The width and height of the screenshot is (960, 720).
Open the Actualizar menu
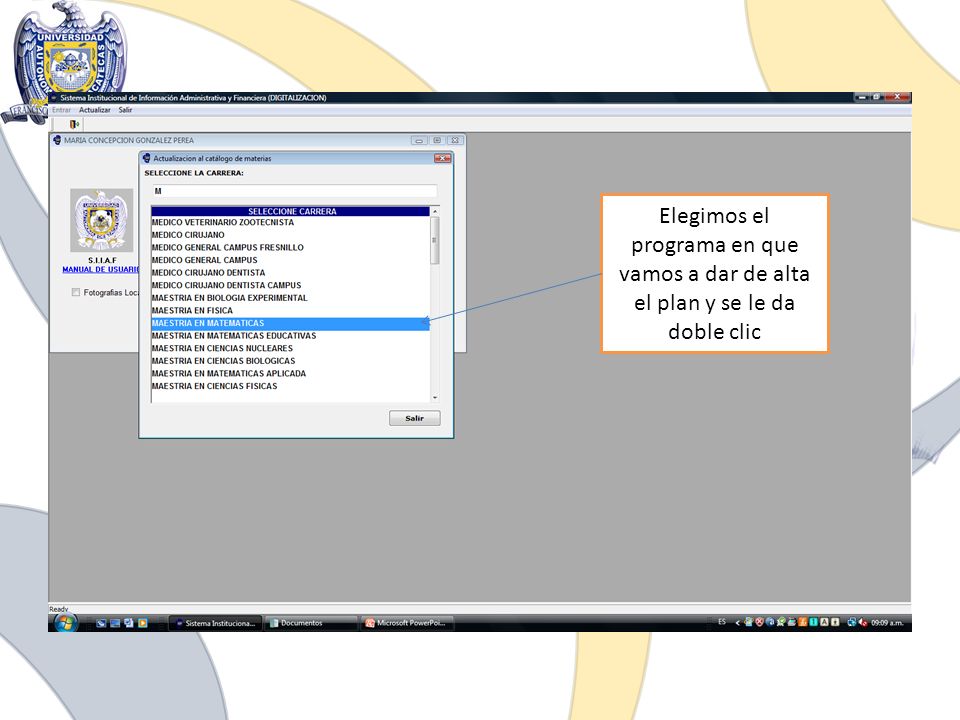pyautogui.click(x=94, y=110)
